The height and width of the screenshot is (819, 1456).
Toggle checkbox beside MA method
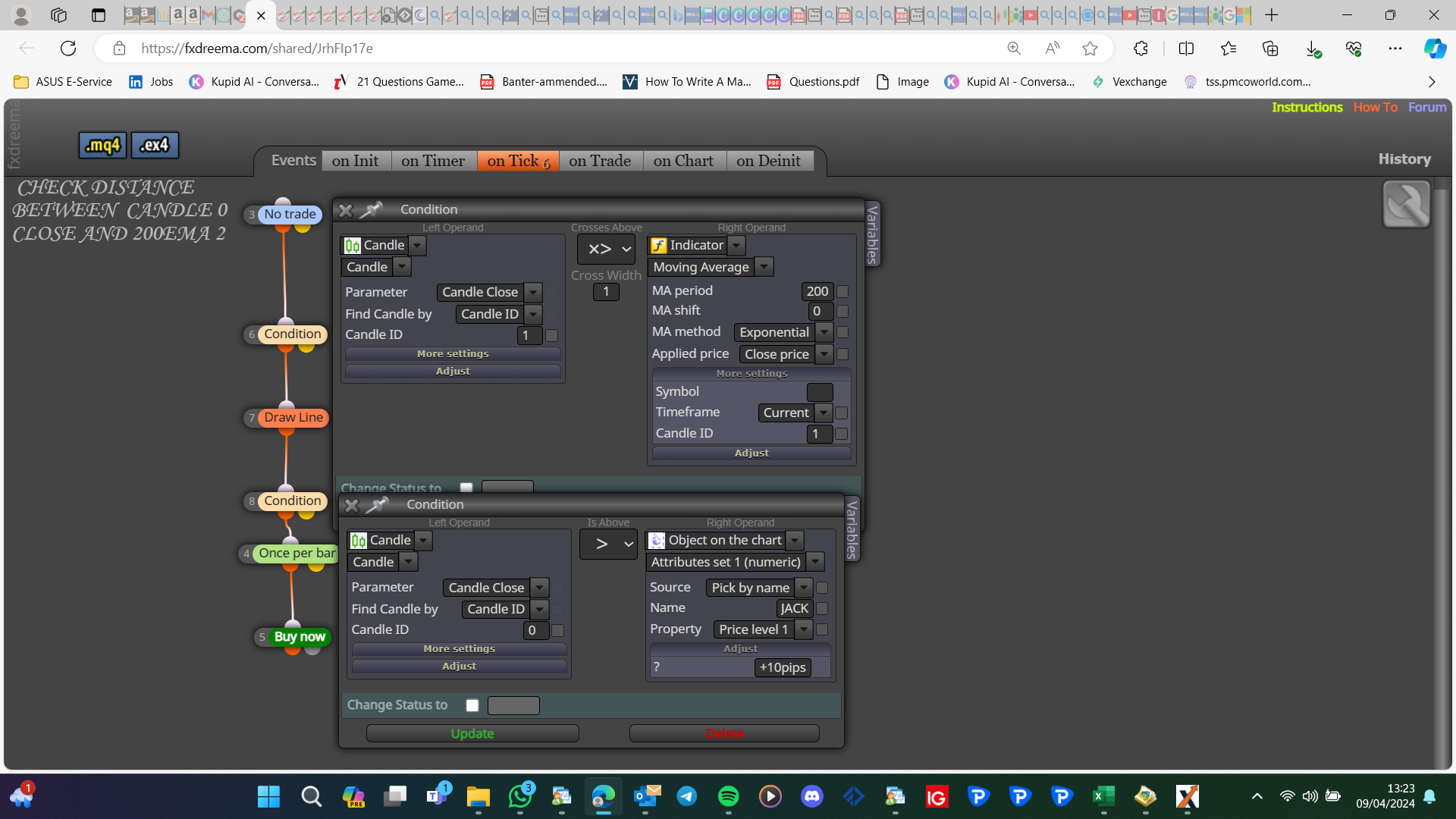(x=843, y=332)
